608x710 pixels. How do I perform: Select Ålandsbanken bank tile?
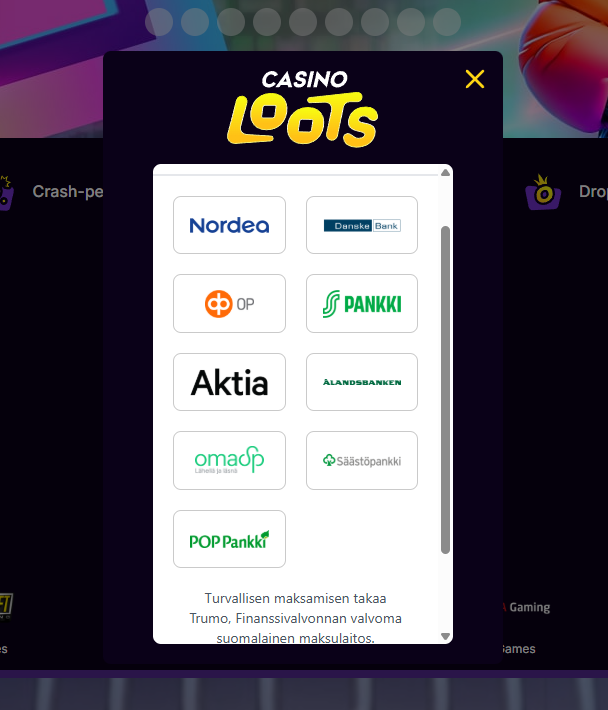(x=362, y=382)
